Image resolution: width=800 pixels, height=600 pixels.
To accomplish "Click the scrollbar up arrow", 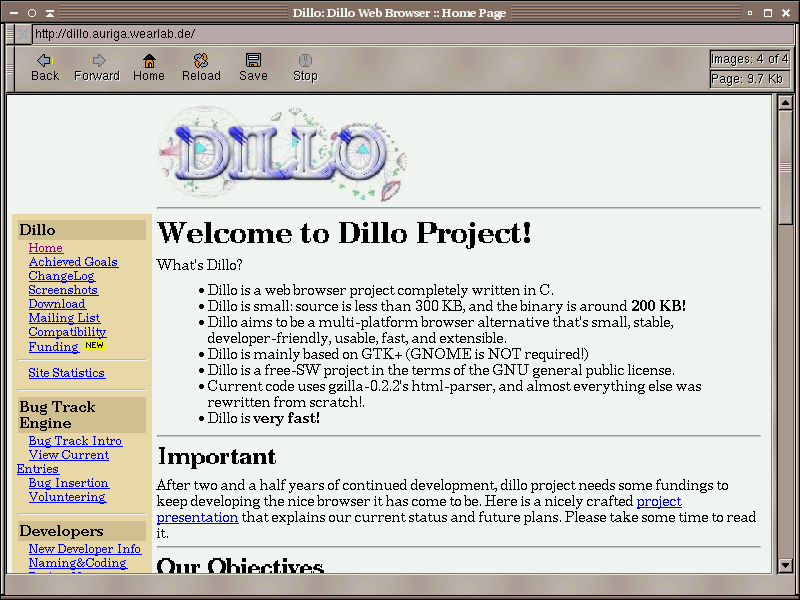I will (x=785, y=103).
